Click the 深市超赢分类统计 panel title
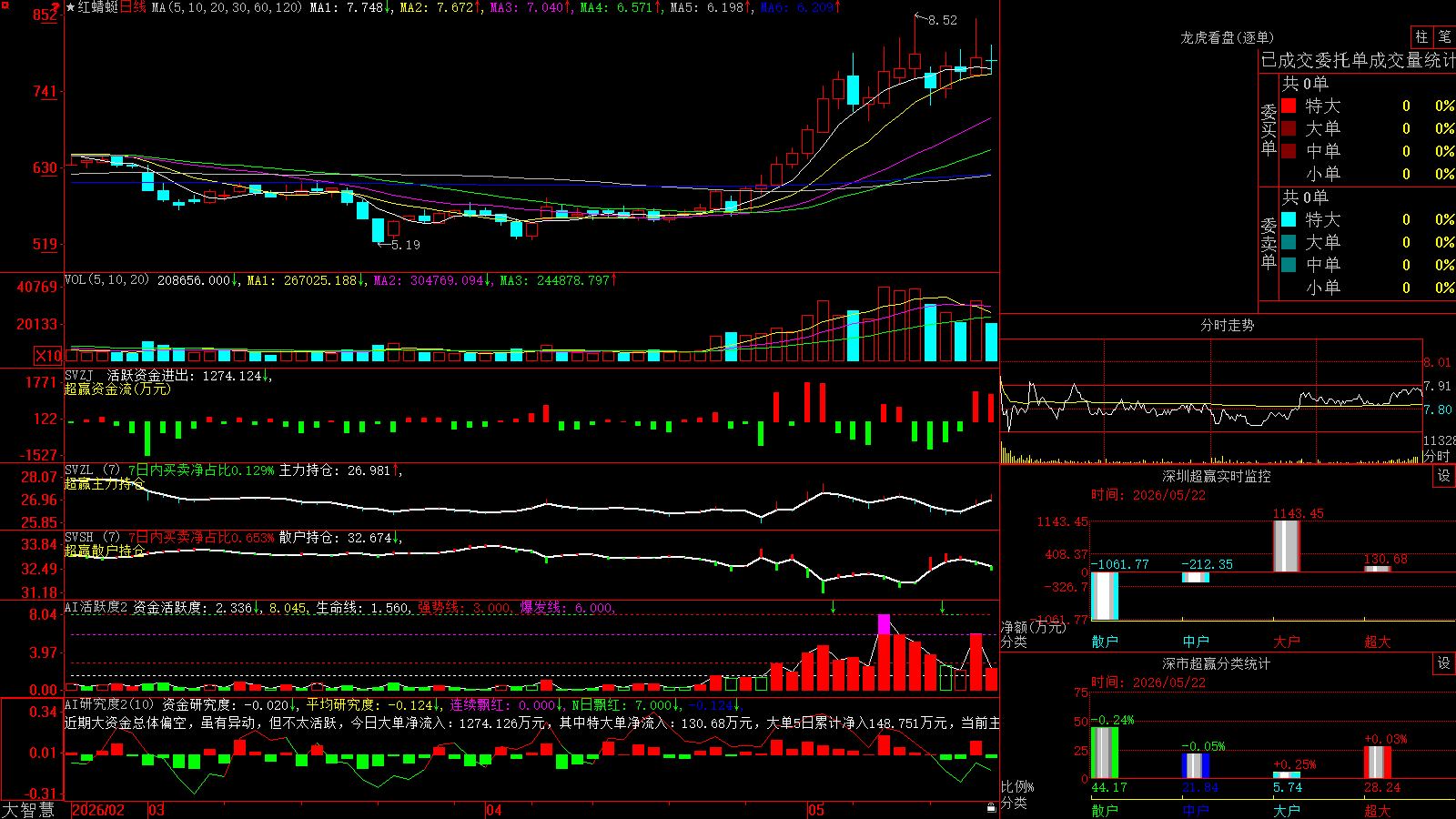 (x=1217, y=663)
